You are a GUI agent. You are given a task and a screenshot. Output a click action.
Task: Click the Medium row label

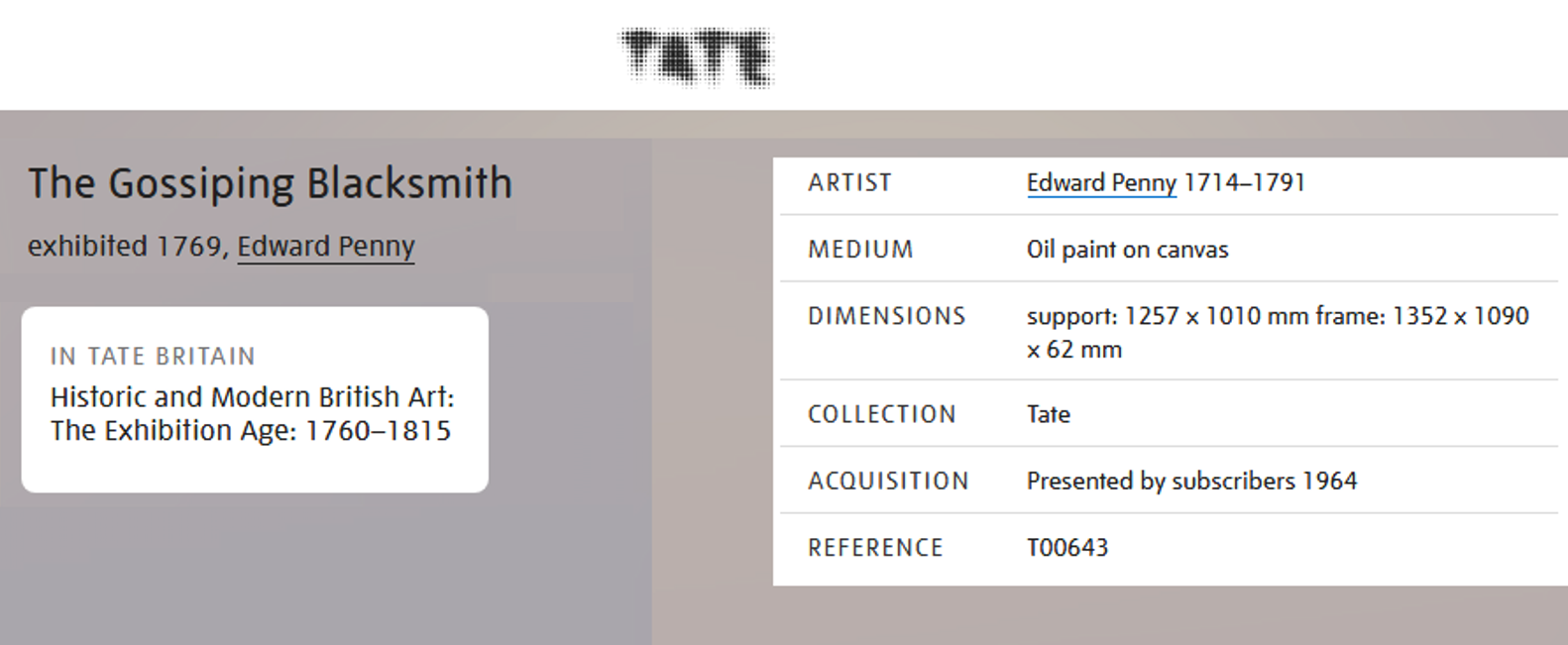860,249
